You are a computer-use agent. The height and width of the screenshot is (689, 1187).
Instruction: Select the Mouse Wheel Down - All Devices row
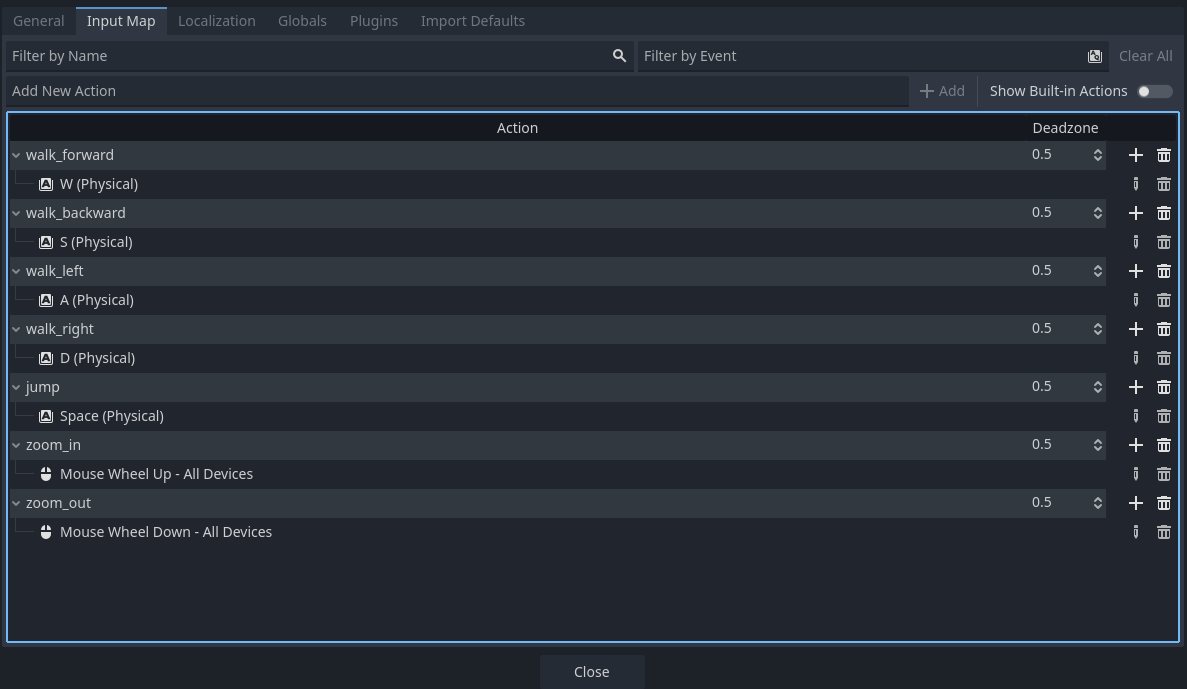tap(557, 532)
